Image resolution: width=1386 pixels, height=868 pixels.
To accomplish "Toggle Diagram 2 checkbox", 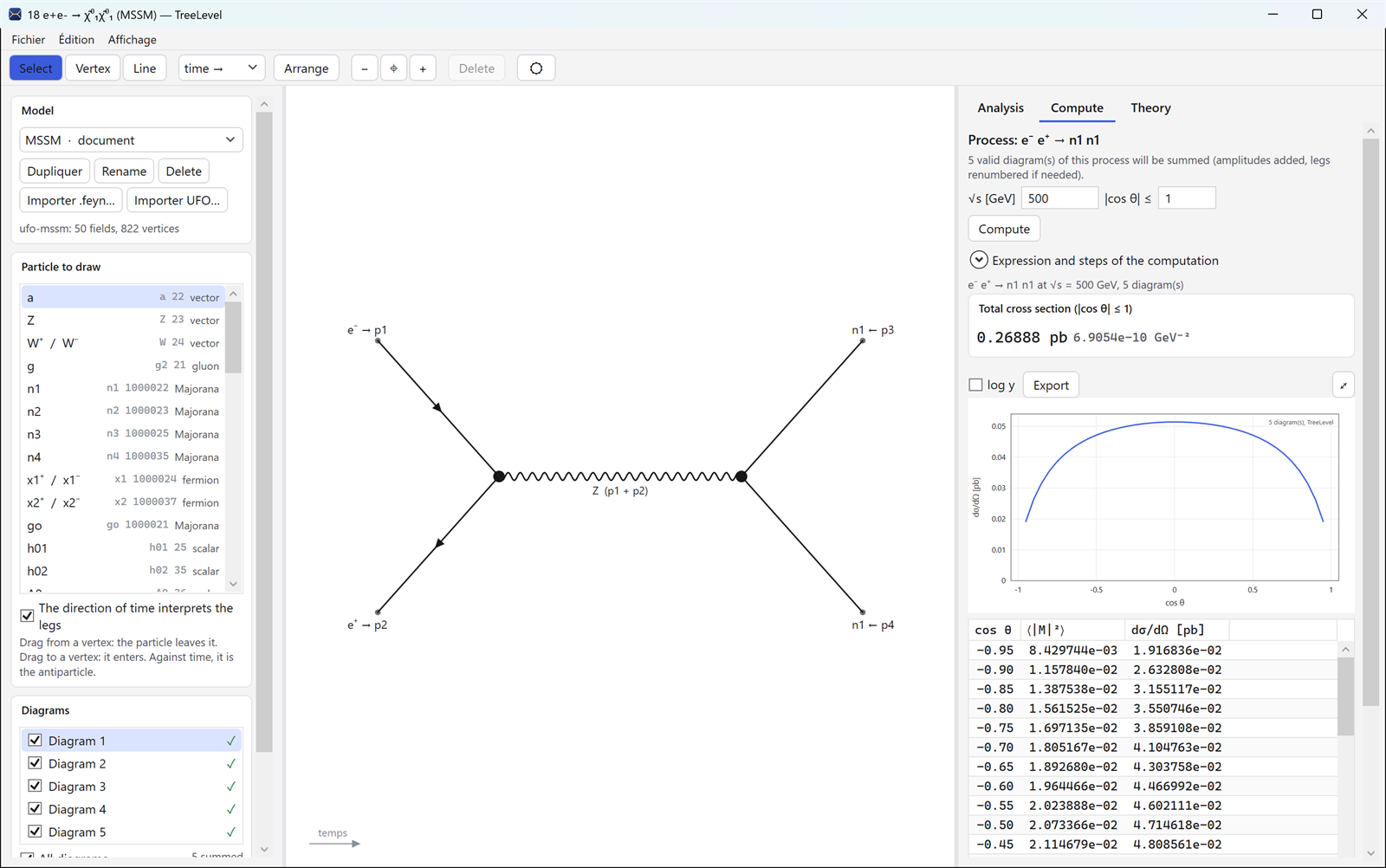I will click(35, 763).
